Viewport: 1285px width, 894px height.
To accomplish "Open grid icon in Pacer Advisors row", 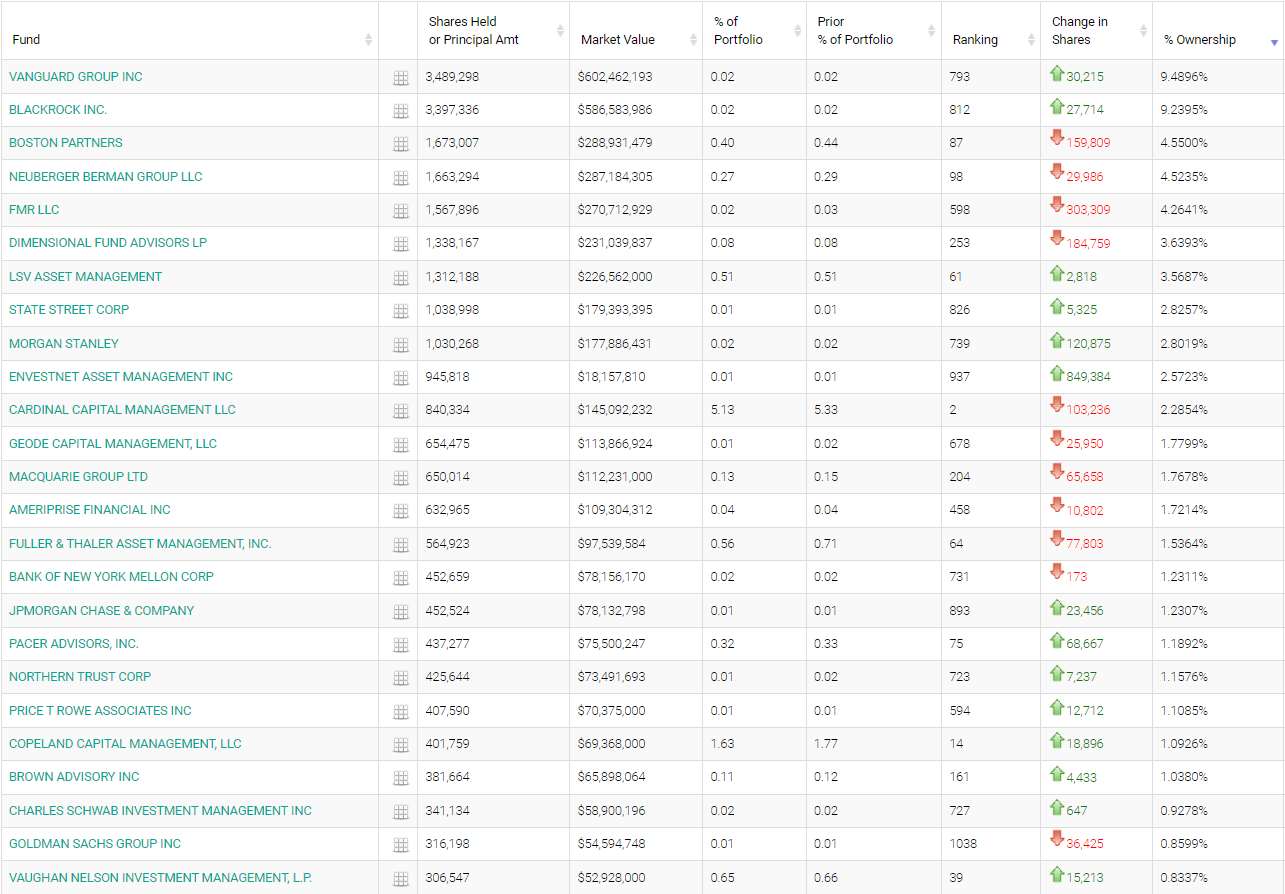I will pos(401,645).
